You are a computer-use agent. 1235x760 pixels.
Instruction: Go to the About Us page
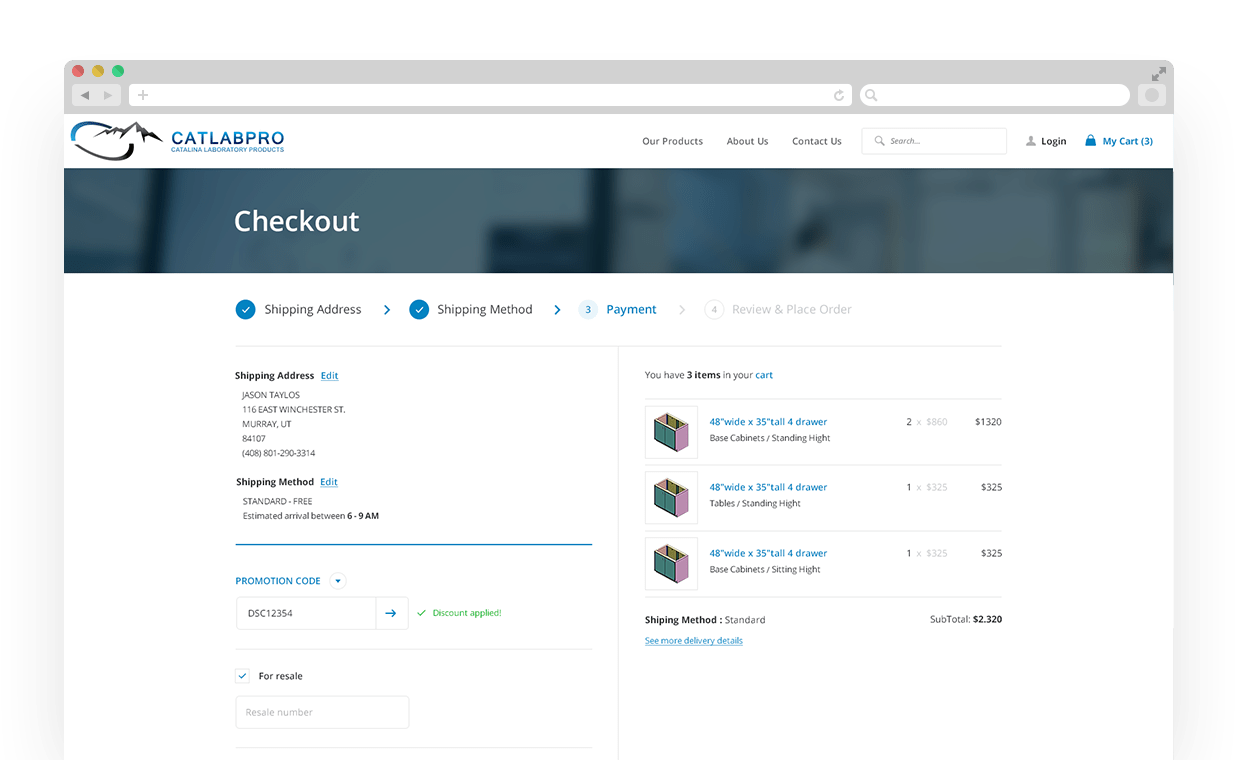point(747,141)
